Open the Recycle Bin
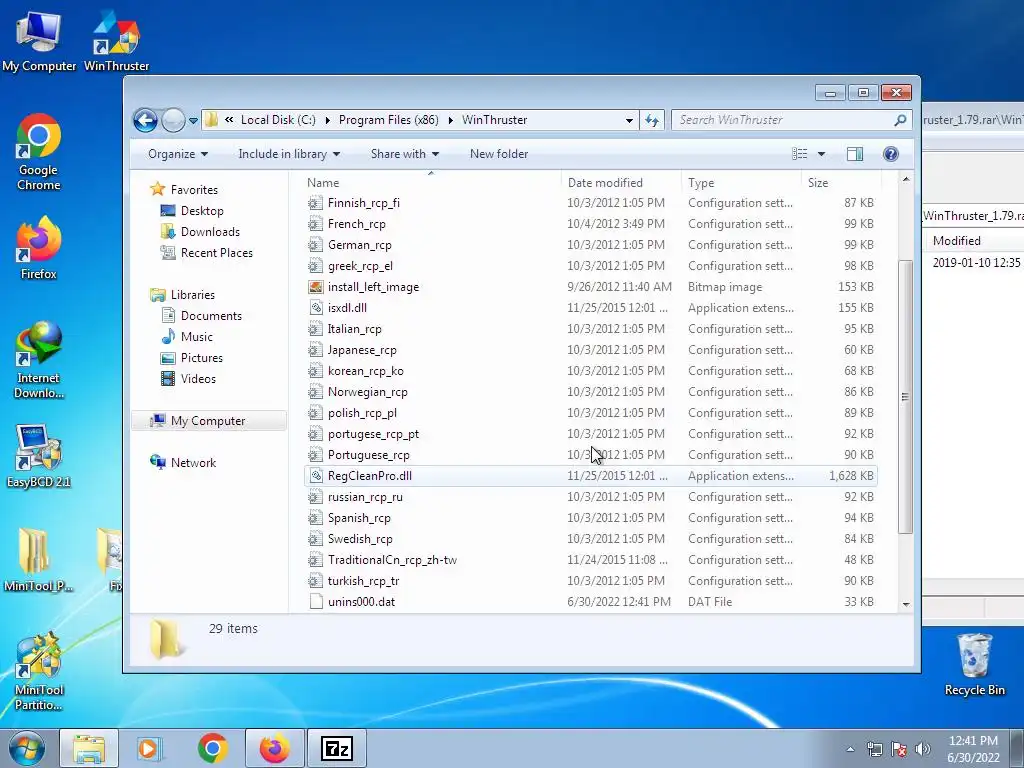 (975, 665)
